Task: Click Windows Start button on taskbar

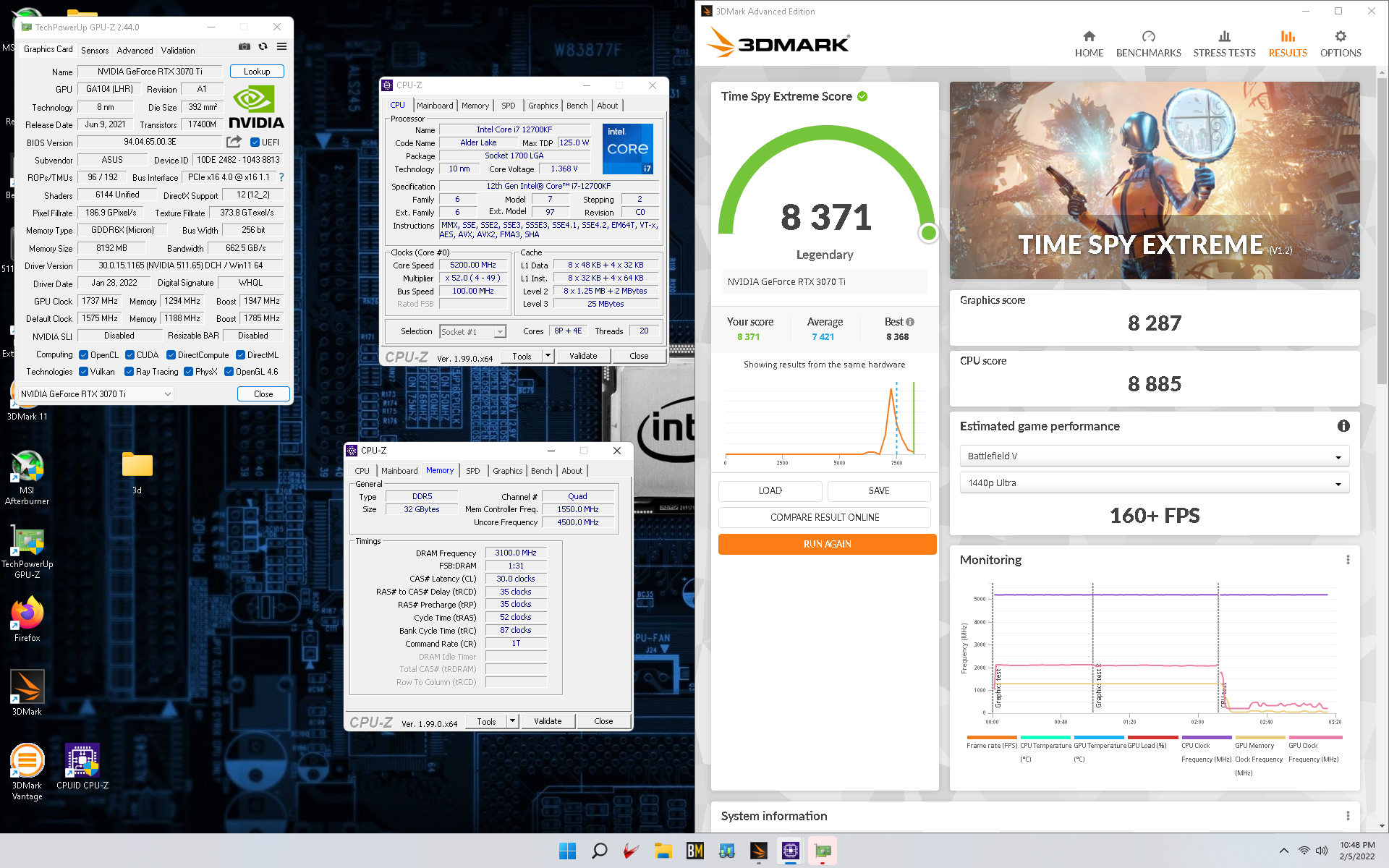Action: pos(568,851)
